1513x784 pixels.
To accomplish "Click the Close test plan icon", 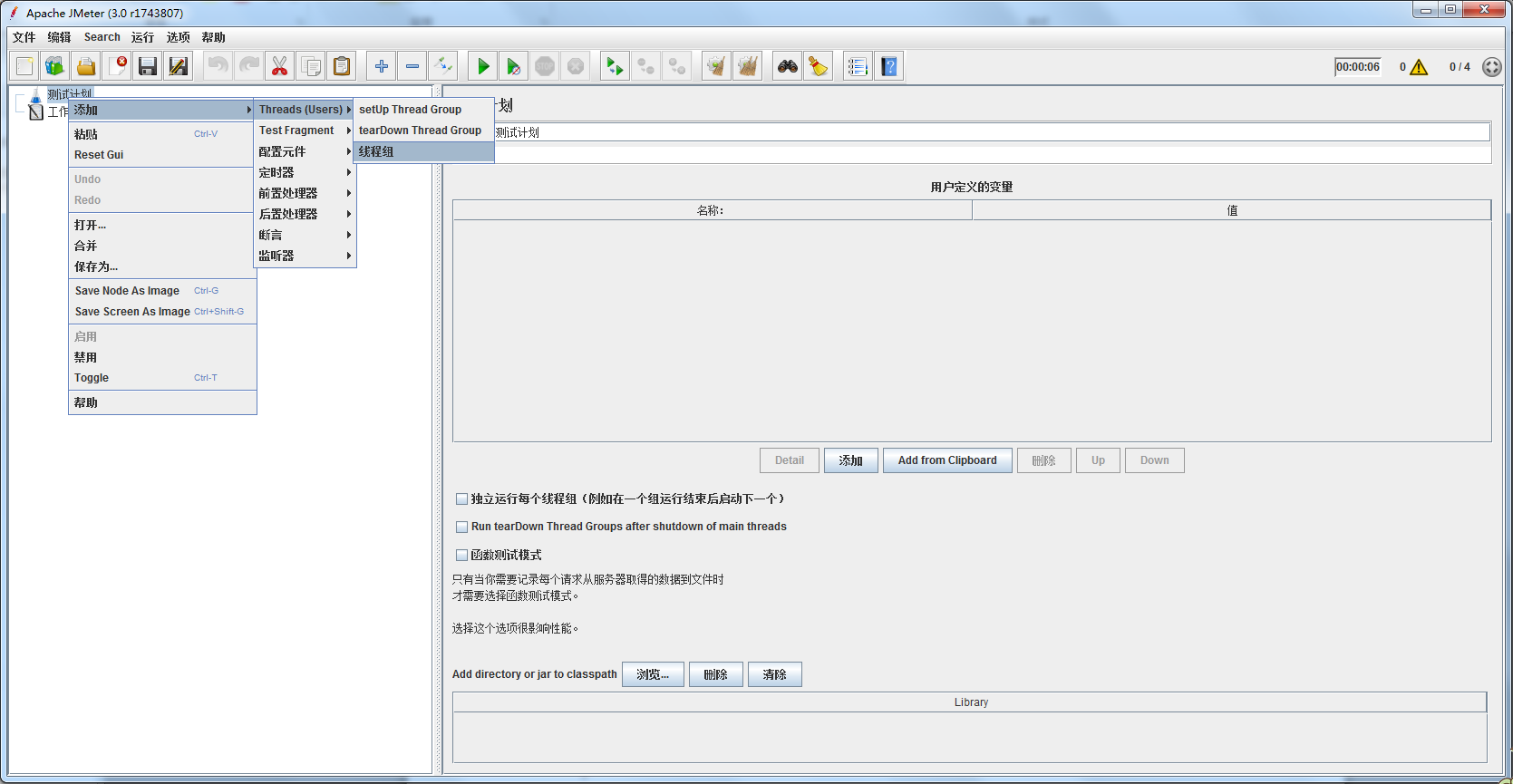I will 117,66.
